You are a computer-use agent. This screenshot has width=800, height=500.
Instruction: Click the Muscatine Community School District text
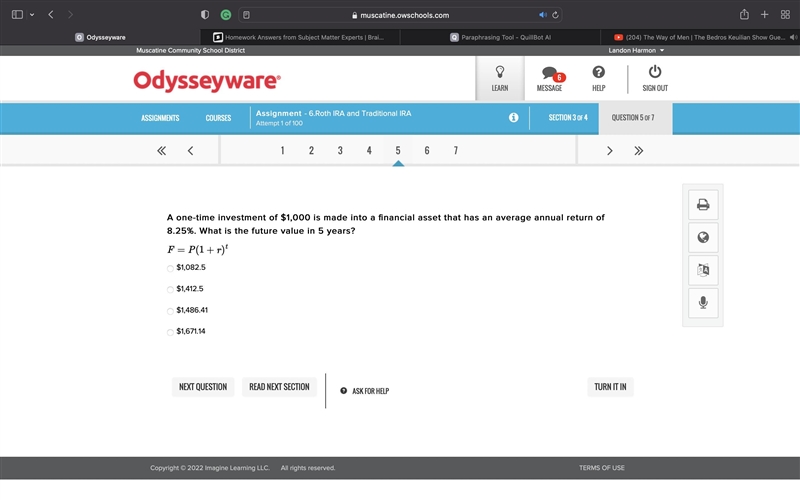coord(190,51)
